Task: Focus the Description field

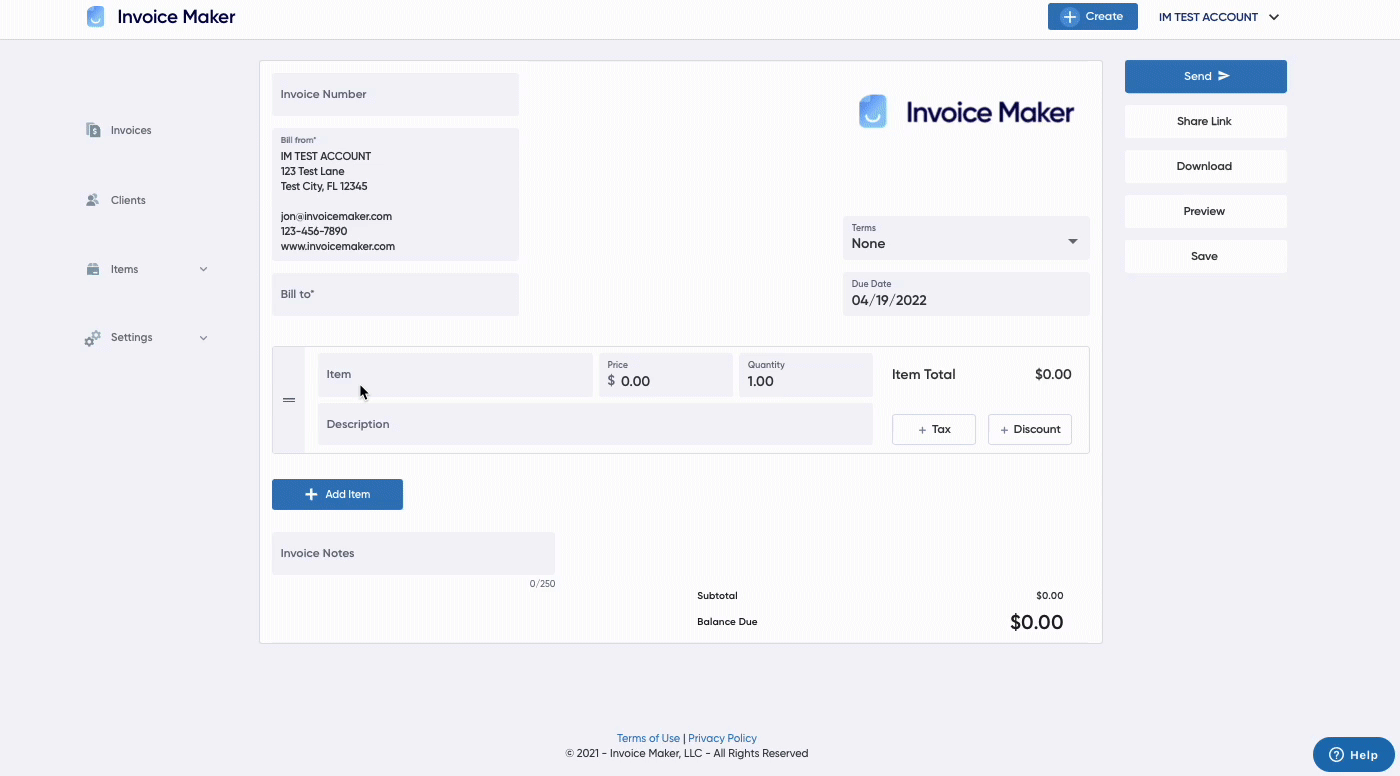Action: pyautogui.click(x=595, y=424)
